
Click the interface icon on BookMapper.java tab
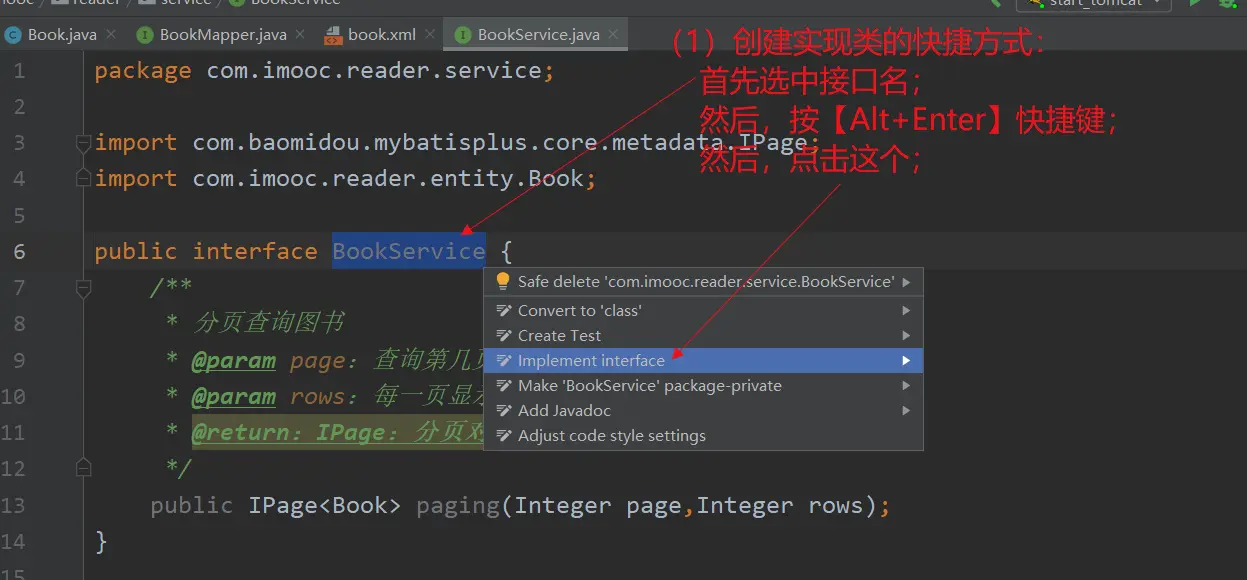(x=144, y=35)
